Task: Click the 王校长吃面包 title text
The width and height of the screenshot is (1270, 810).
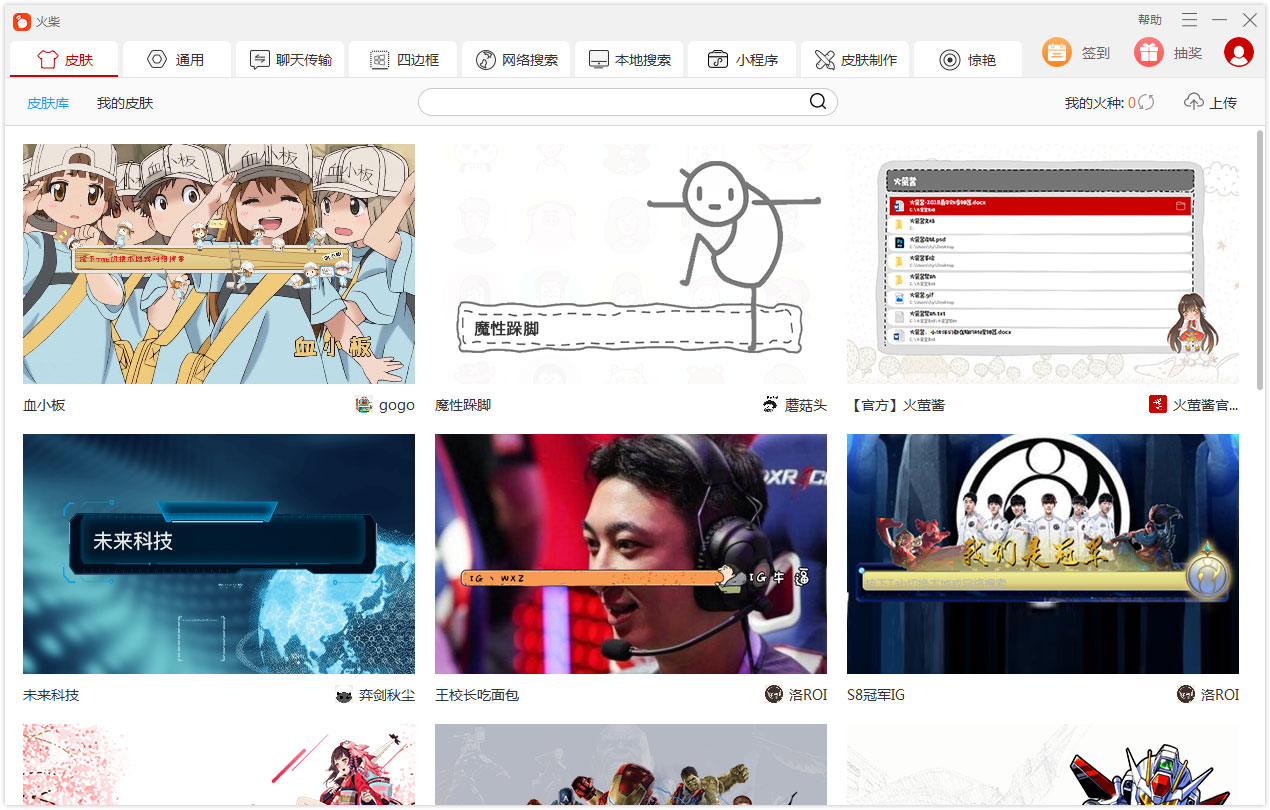Action: pos(477,696)
